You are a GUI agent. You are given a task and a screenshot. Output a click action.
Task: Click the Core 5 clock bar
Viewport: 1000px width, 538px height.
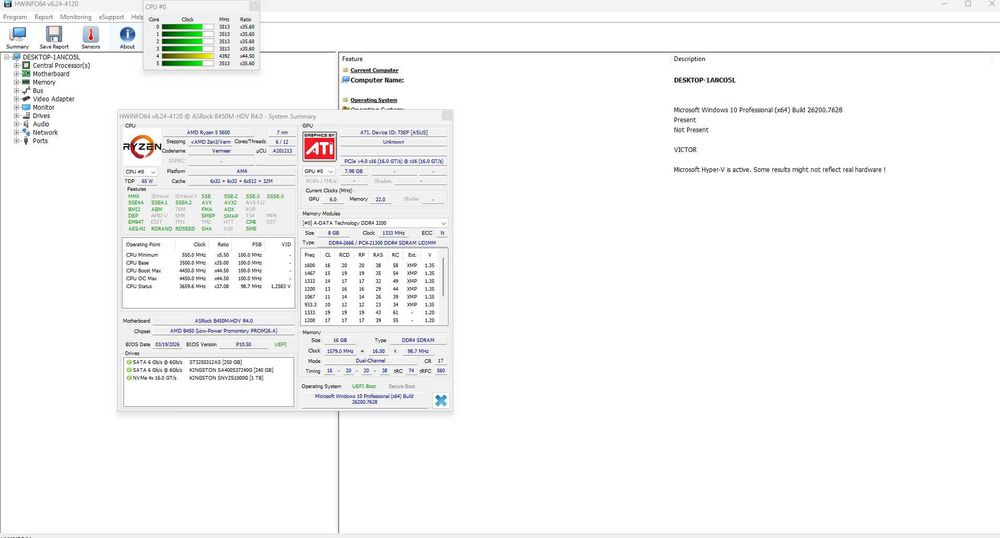click(x=188, y=63)
